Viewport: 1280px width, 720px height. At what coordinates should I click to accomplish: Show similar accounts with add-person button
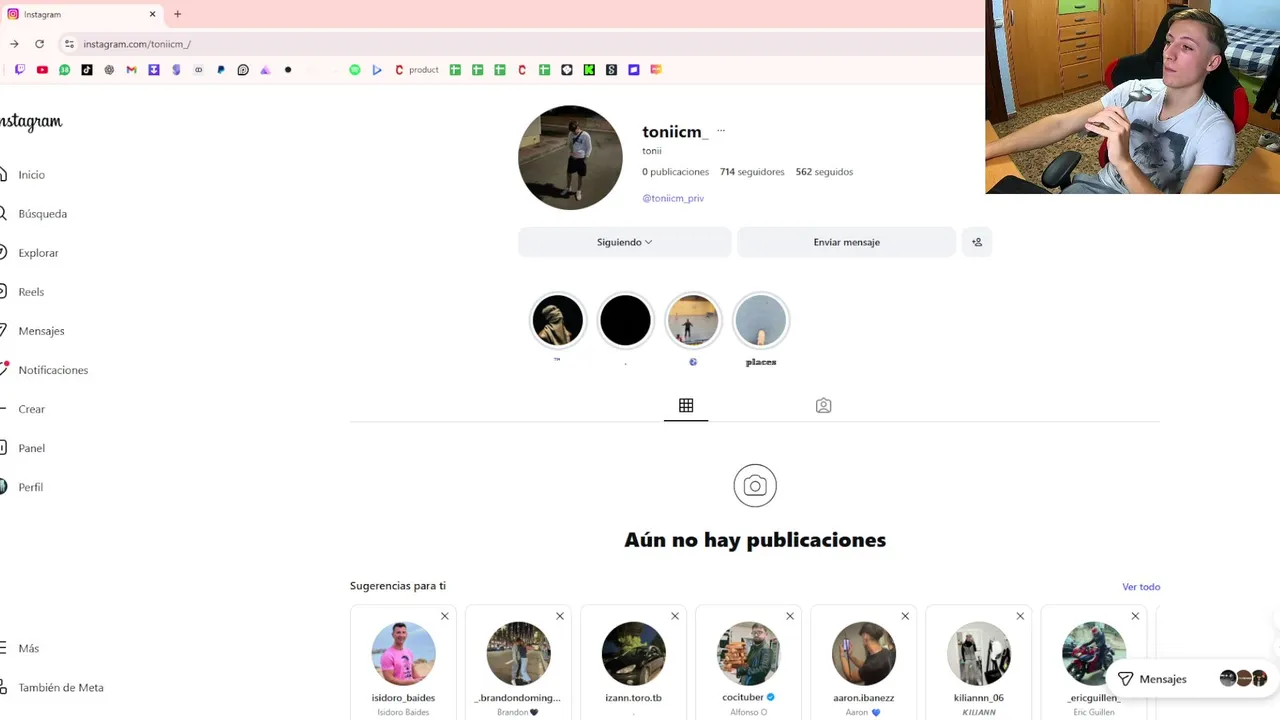(x=977, y=242)
